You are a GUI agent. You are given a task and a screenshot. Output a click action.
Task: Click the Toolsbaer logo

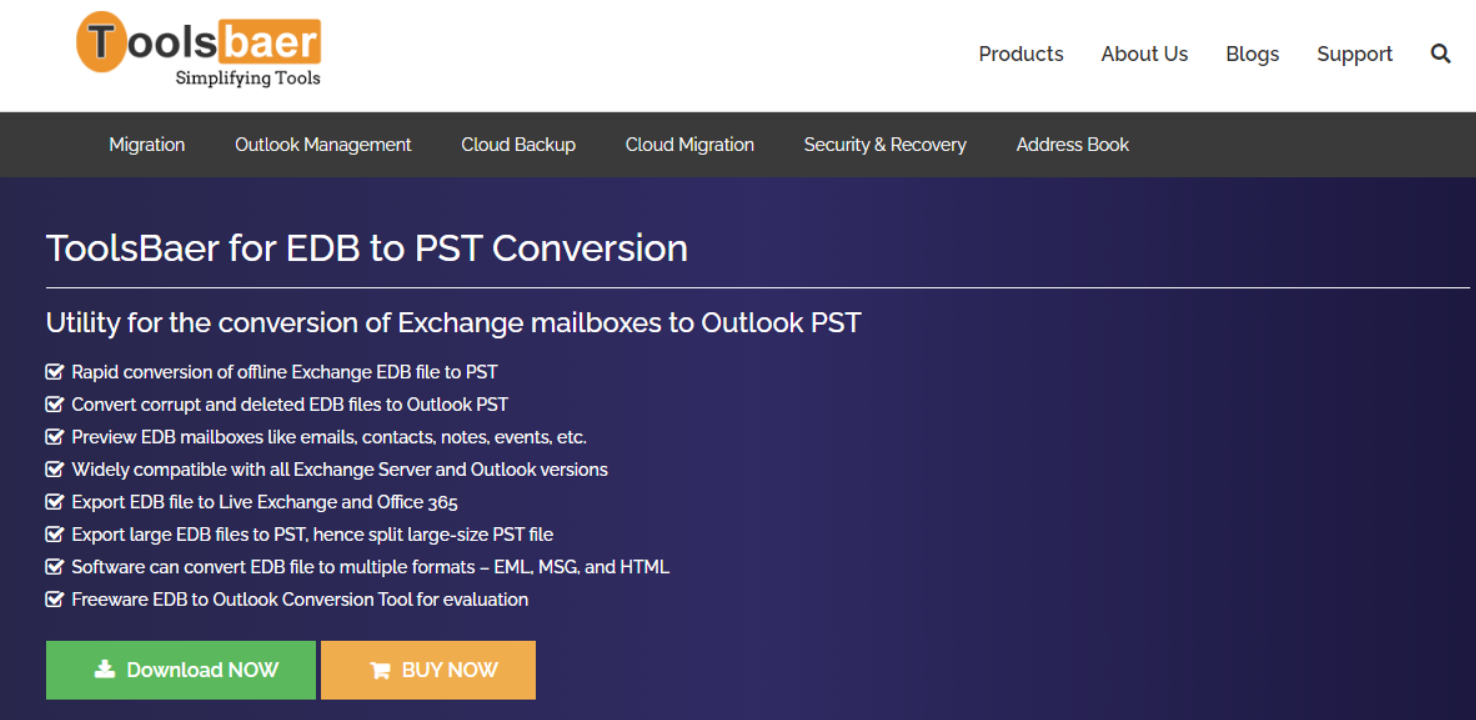198,49
